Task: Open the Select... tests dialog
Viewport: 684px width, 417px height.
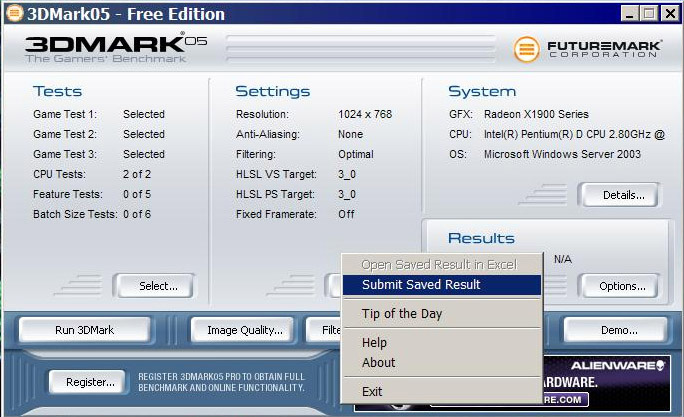Action: (x=154, y=286)
